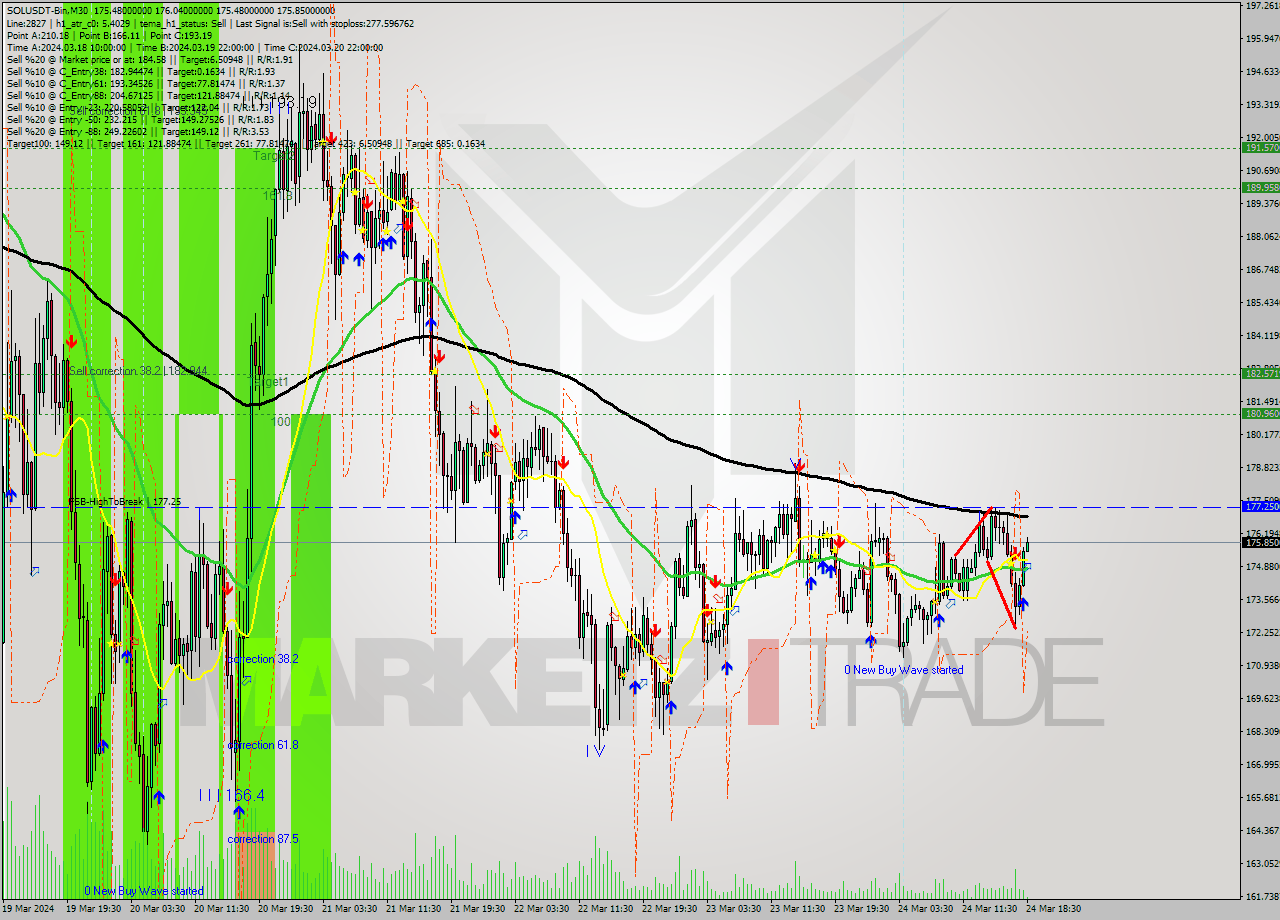This screenshot has height=920, width=1280.
Task: Click the 188.062 price axis label
Action: point(1263,237)
